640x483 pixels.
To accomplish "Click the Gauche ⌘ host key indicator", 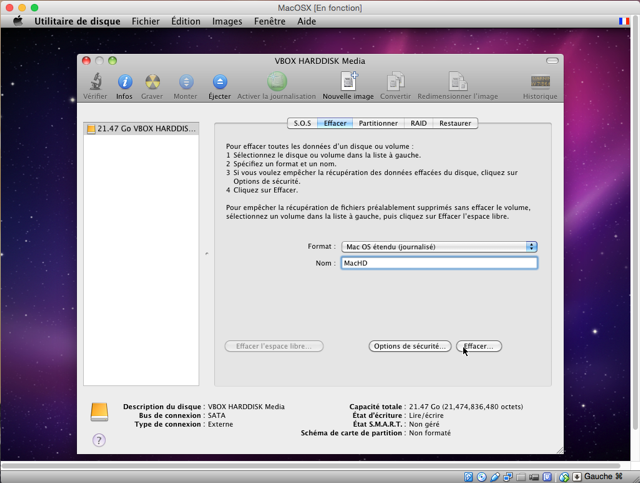I will (x=603, y=476).
